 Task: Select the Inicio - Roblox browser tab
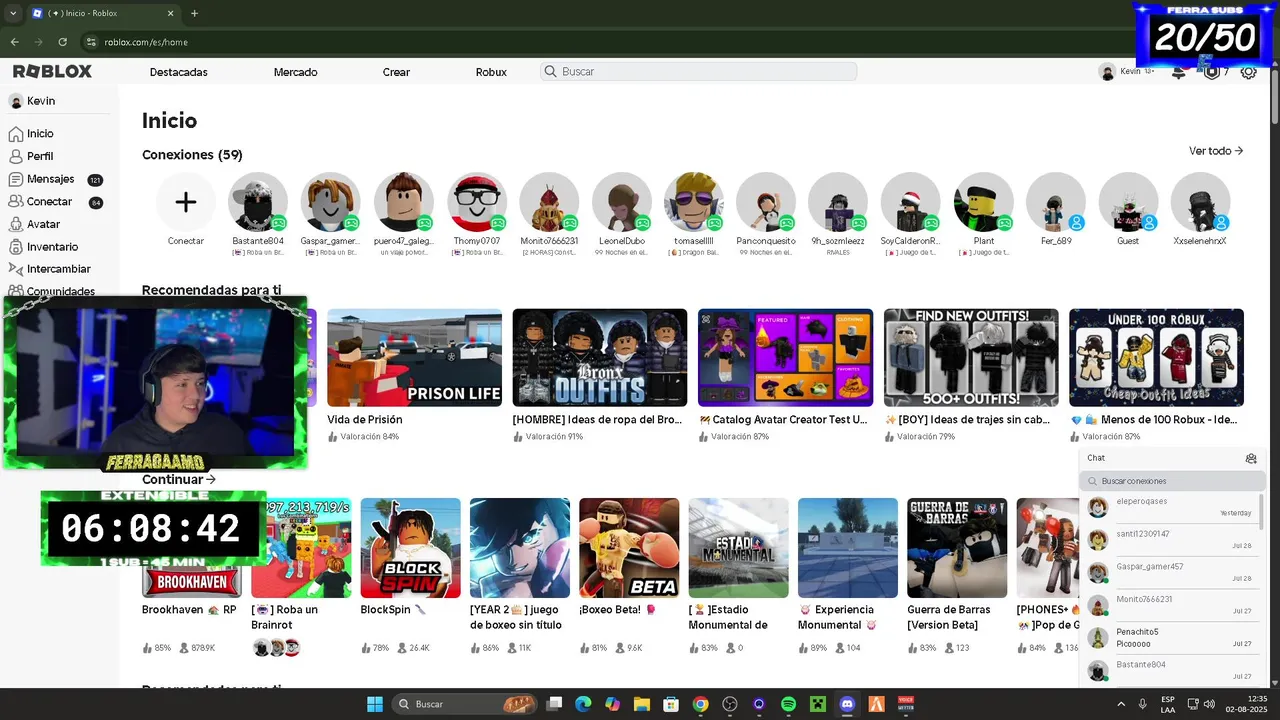click(102, 13)
